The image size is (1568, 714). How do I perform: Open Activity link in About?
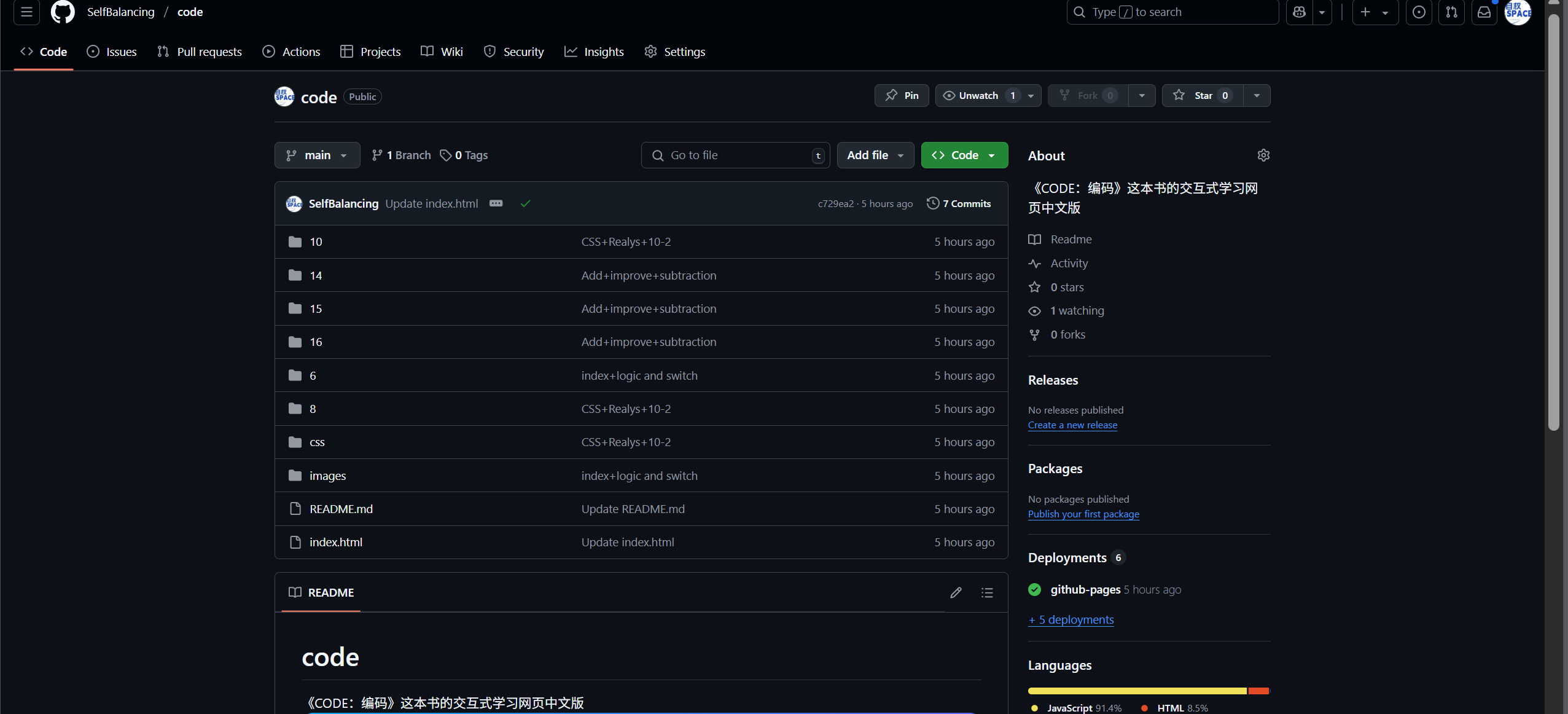point(1058,263)
